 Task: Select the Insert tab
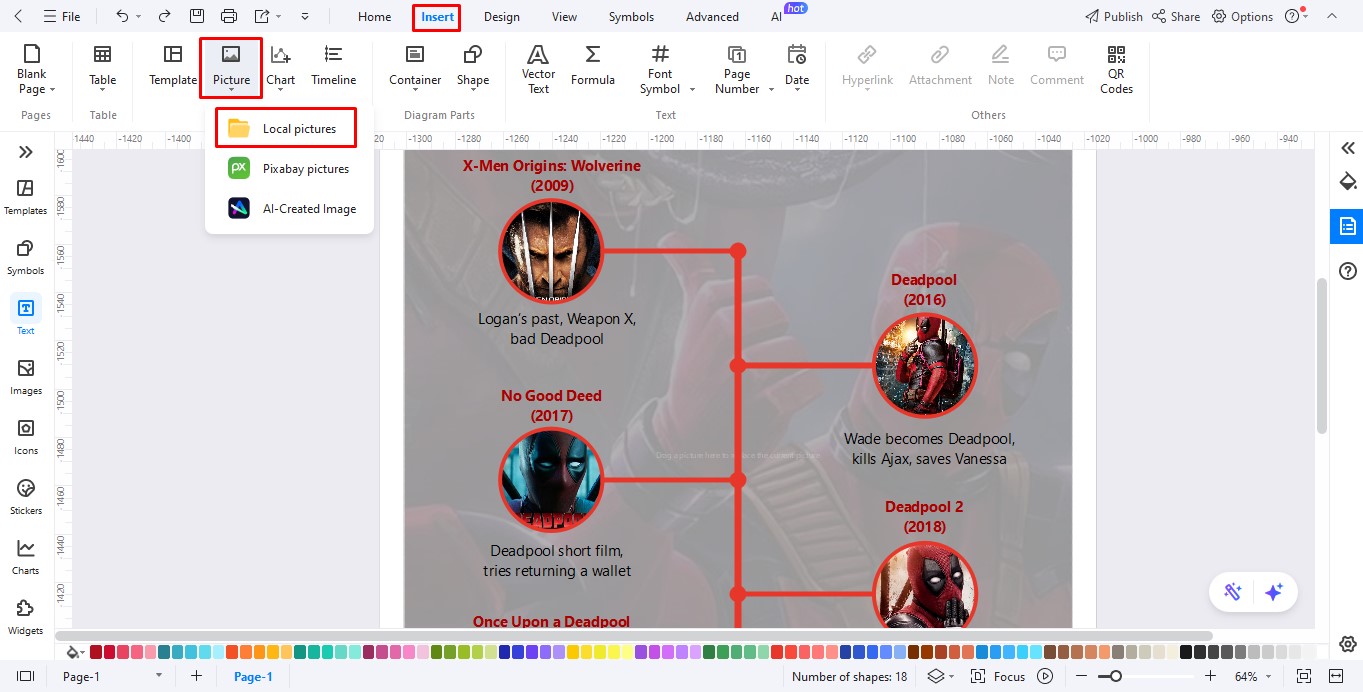437,17
